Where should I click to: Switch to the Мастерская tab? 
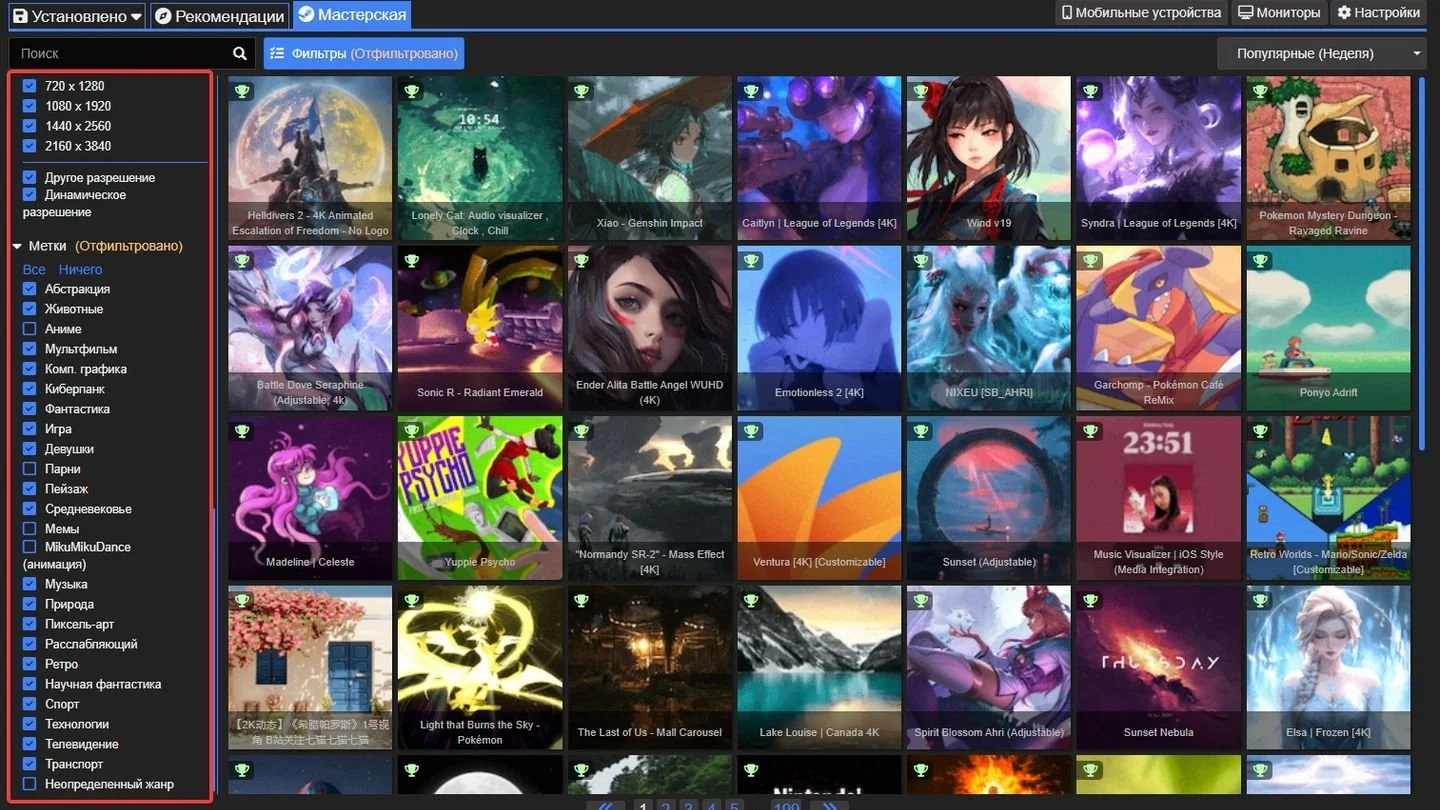click(352, 15)
